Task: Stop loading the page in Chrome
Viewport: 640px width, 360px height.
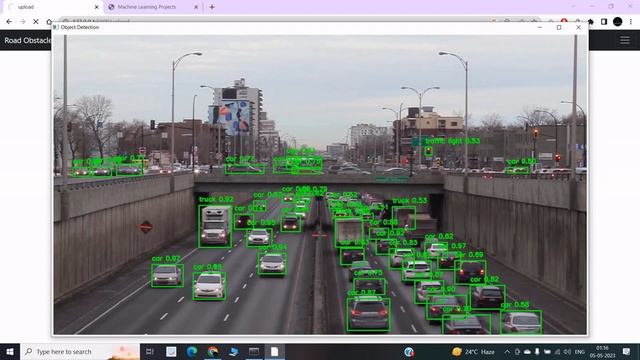Action: pyautogui.click(x=36, y=22)
